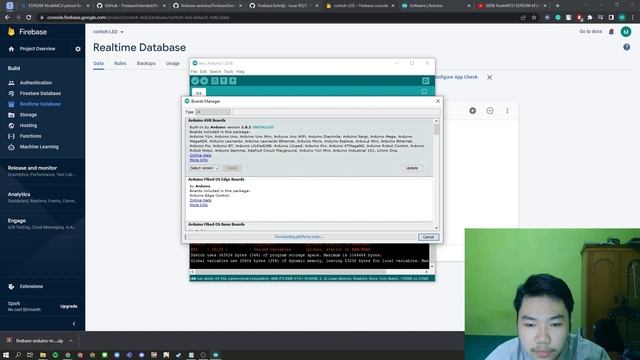Screen dimensions: 640x360
Task: Bookmark this page with the star icon
Action: tap(534, 18)
